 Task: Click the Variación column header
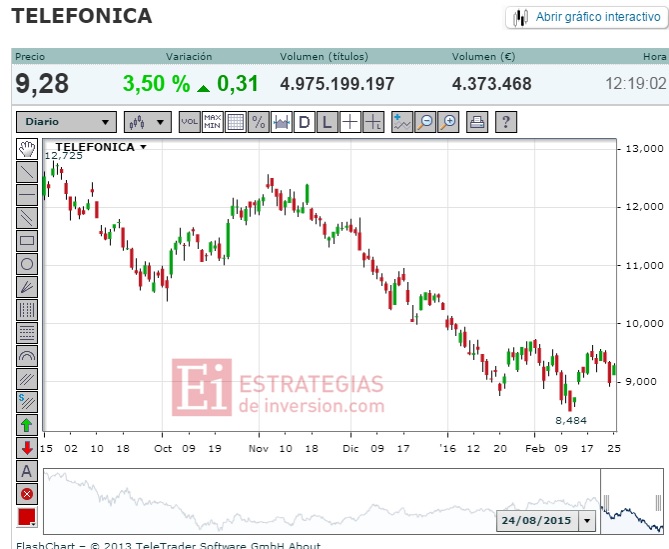pyautogui.click(x=189, y=56)
